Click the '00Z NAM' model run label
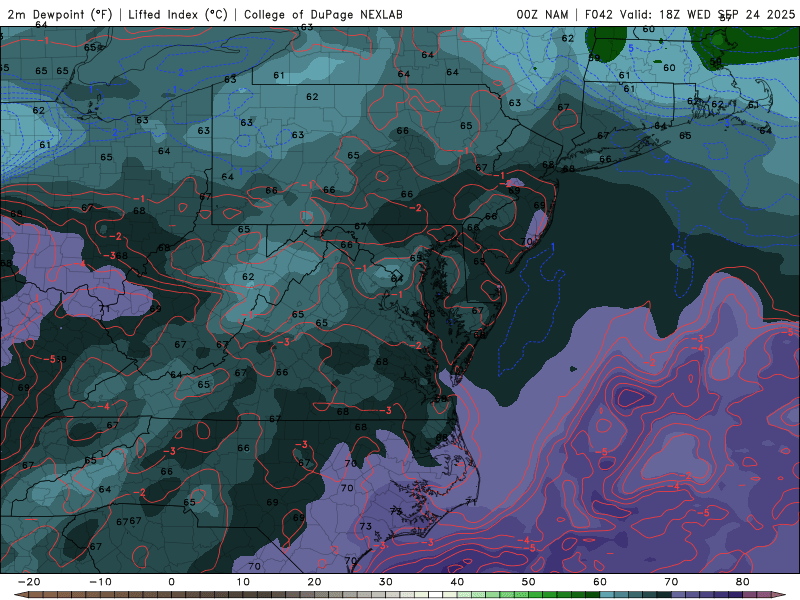This screenshot has width=800, height=600. (542, 14)
